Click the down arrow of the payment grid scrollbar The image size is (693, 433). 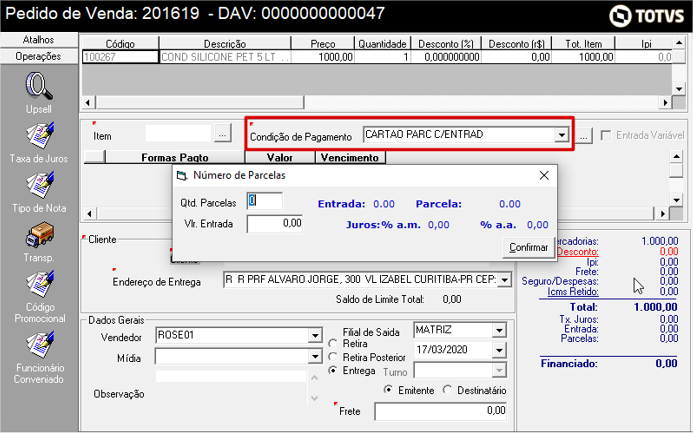tap(676, 200)
